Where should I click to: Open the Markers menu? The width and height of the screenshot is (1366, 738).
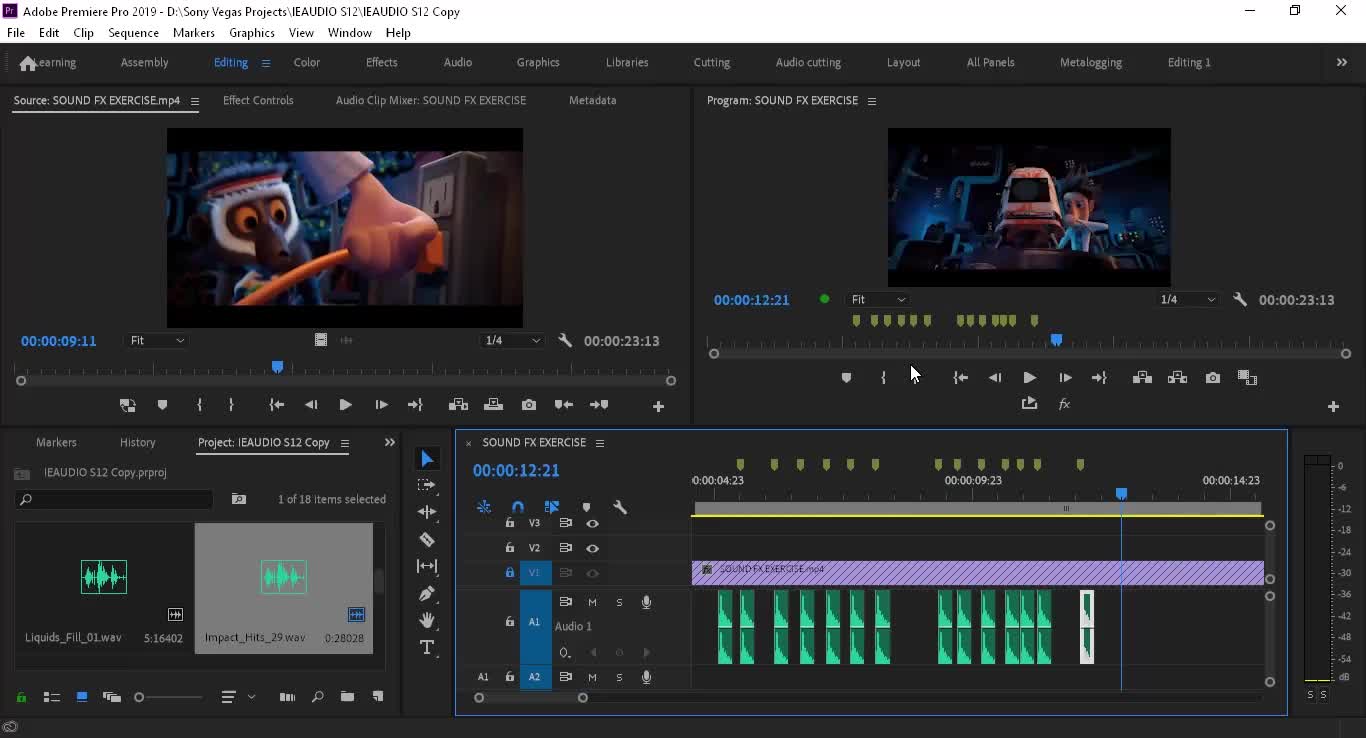(x=193, y=33)
